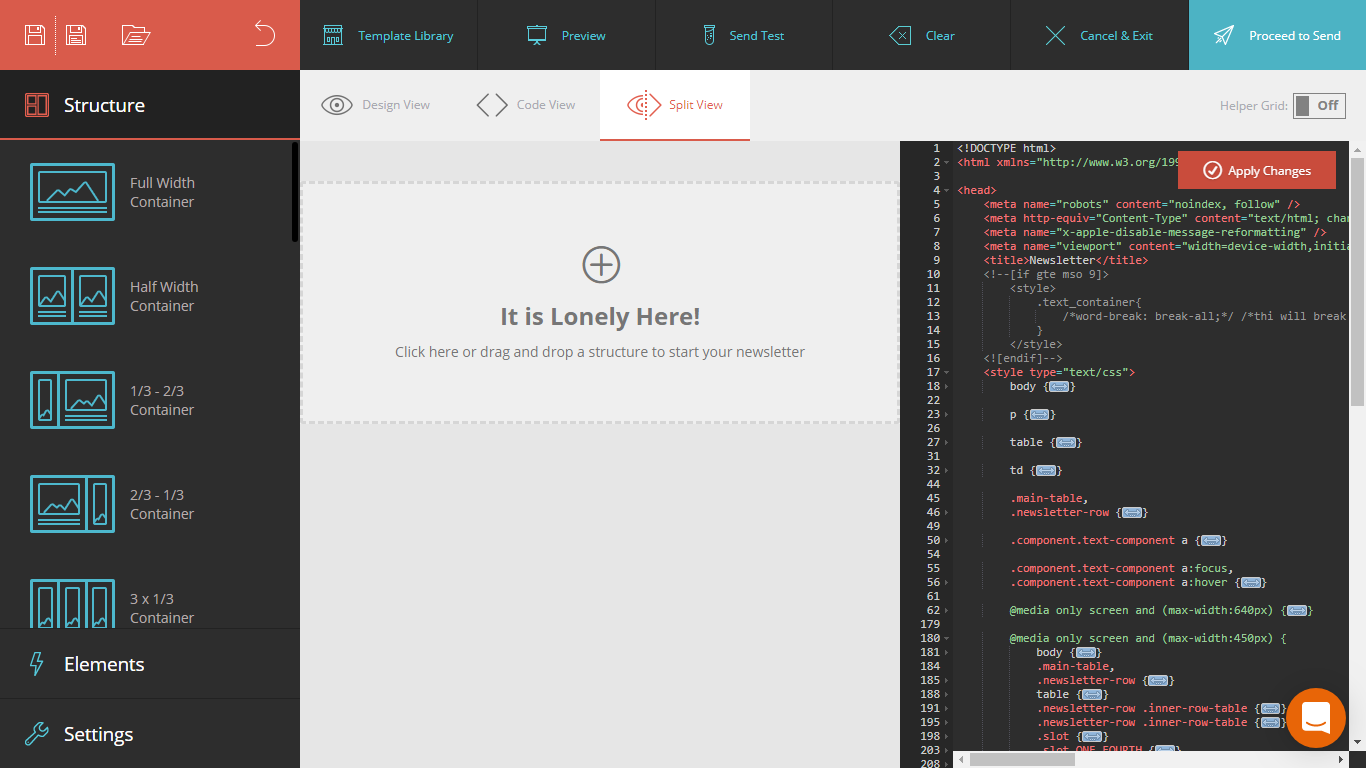Click the plus icon in empty canvas
The width and height of the screenshot is (1366, 768).
[x=601, y=265]
